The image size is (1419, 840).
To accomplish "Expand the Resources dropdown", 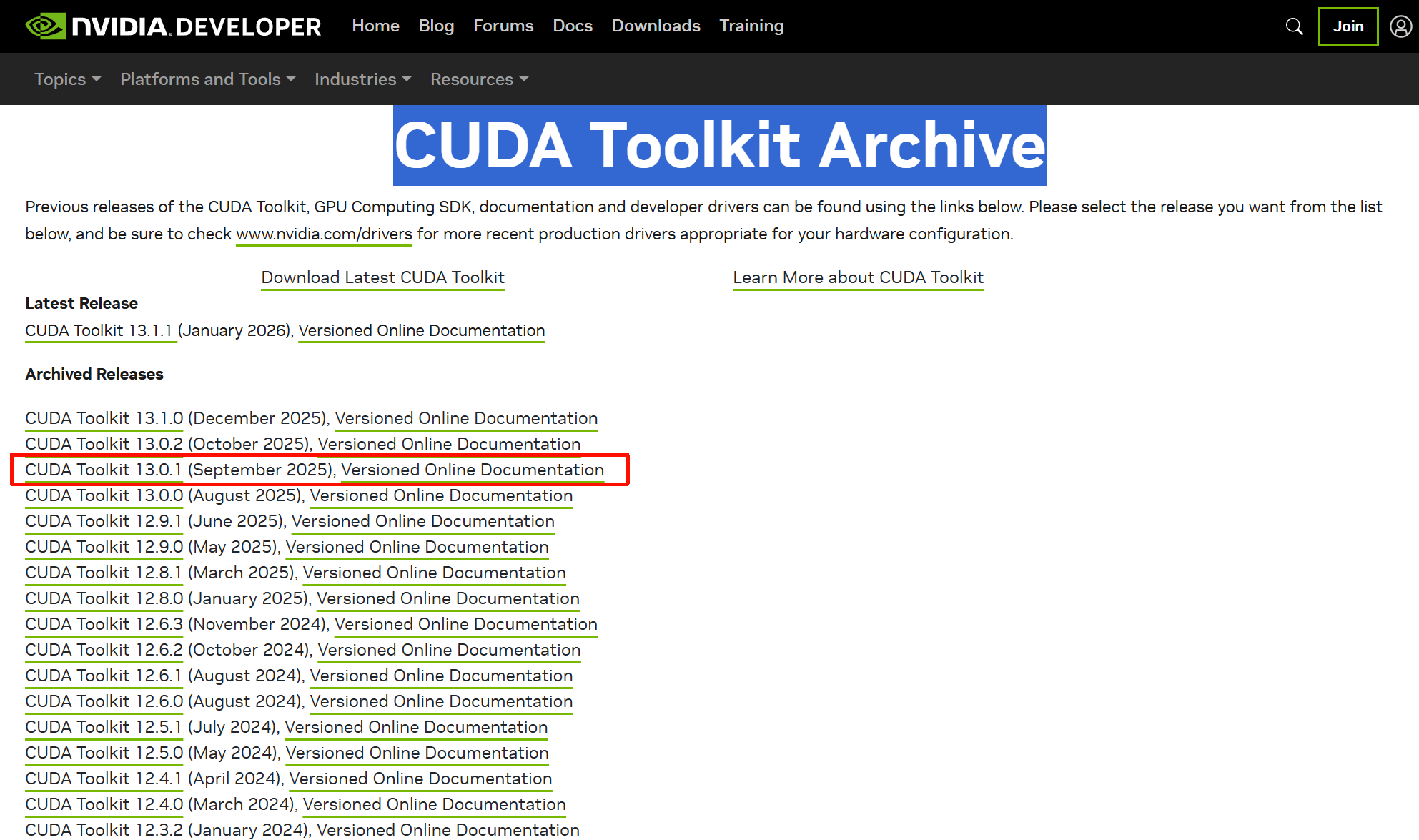I will coord(479,79).
